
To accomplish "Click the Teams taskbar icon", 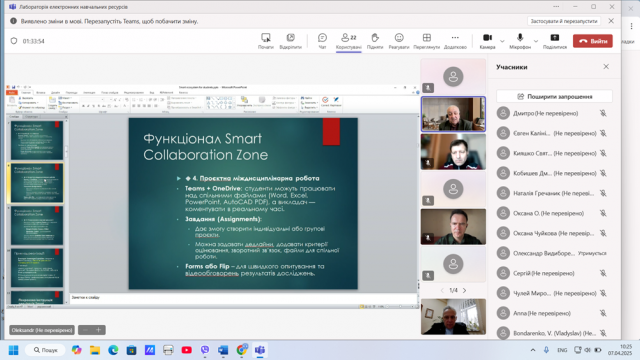I will [260, 350].
